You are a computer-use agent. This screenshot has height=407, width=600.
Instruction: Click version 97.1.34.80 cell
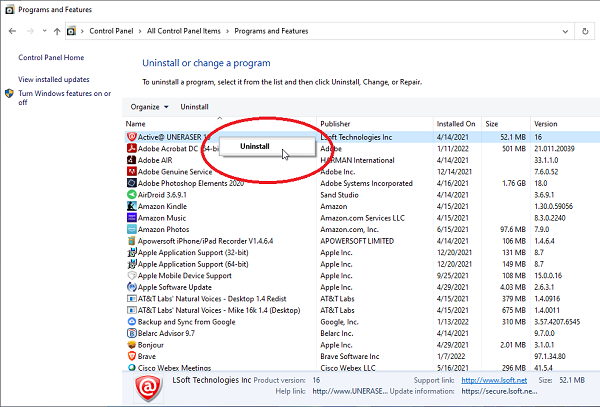tap(549, 356)
